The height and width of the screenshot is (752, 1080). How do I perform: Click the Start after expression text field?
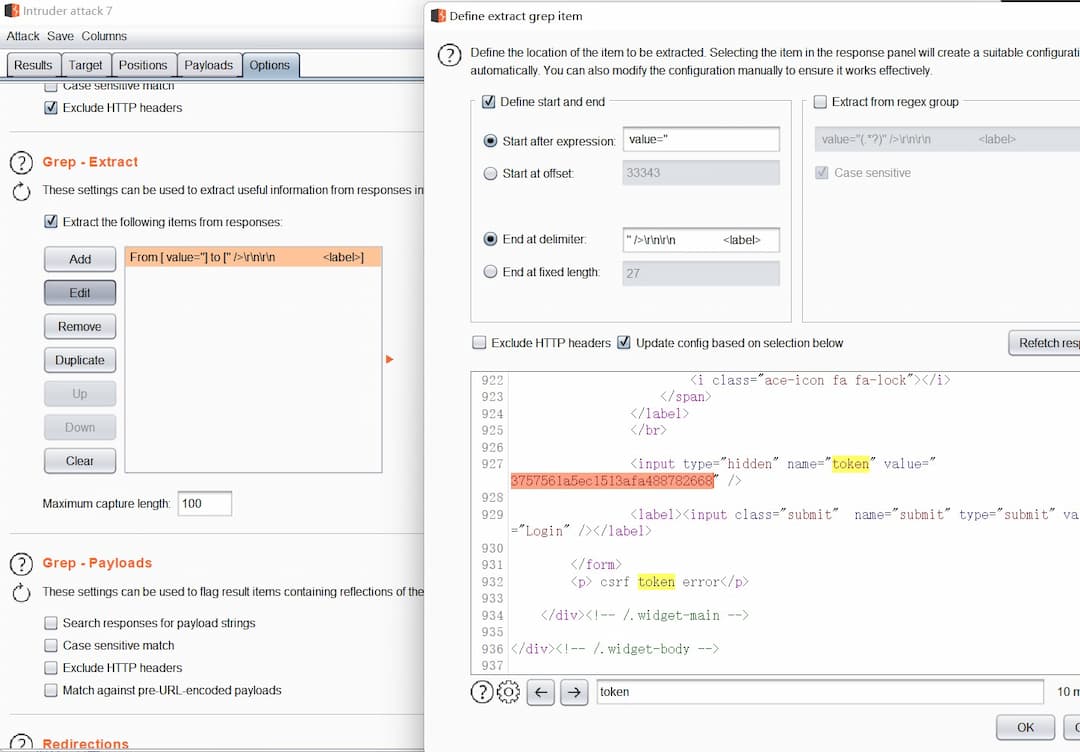[x=700, y=140]
